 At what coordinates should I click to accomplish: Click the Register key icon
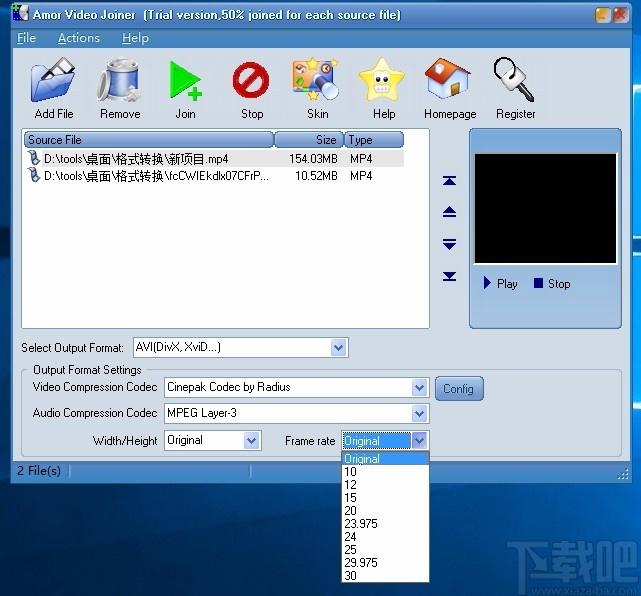[513, 79]
